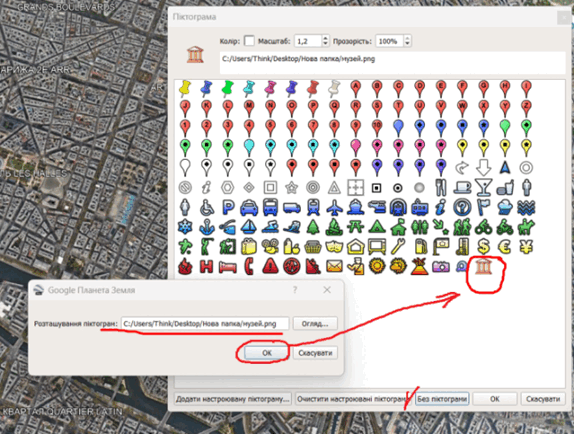Select the green pushpin icon
The image size is (574, 434).
click(x=227, y=88)
